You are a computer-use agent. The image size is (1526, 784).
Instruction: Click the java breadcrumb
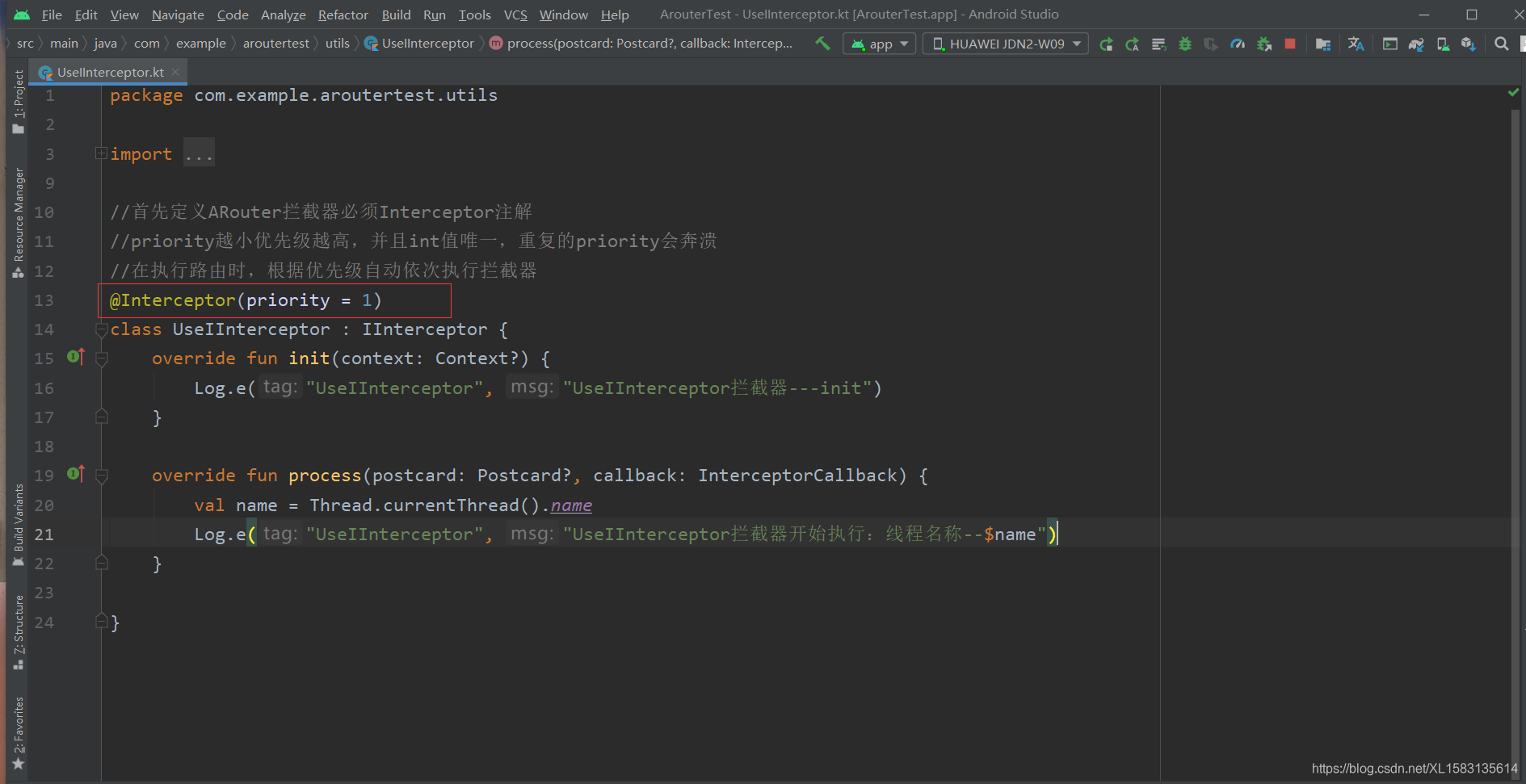click(105, 44)
